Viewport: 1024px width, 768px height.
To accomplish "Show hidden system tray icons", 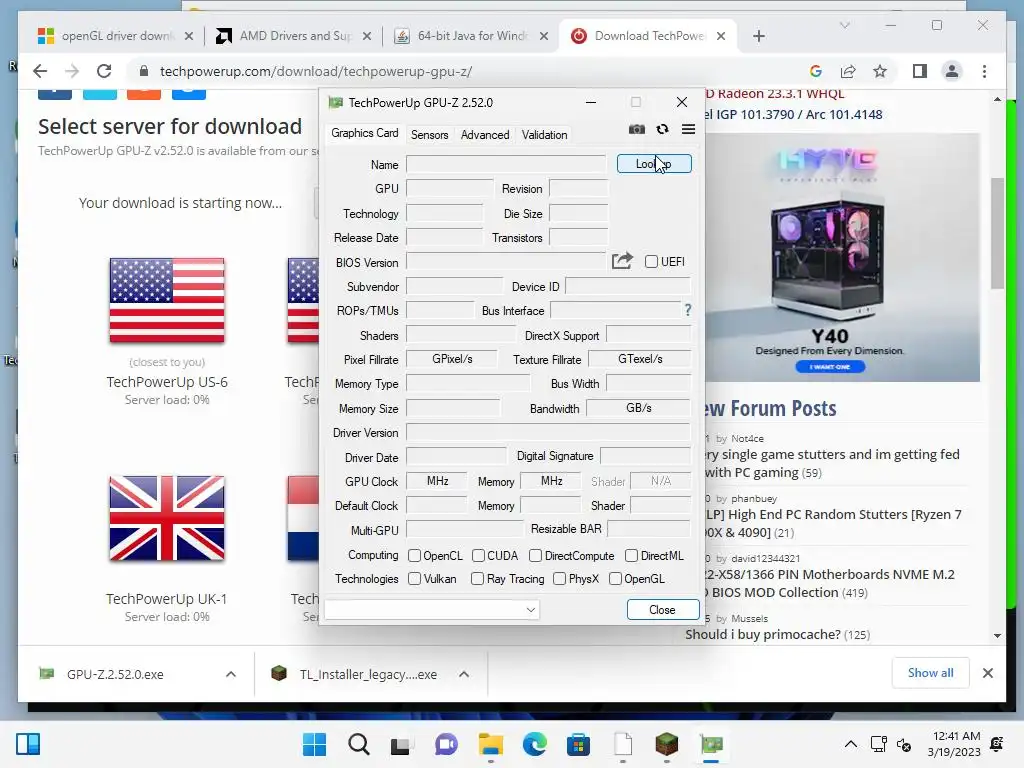I will click(x=850, y=744).
